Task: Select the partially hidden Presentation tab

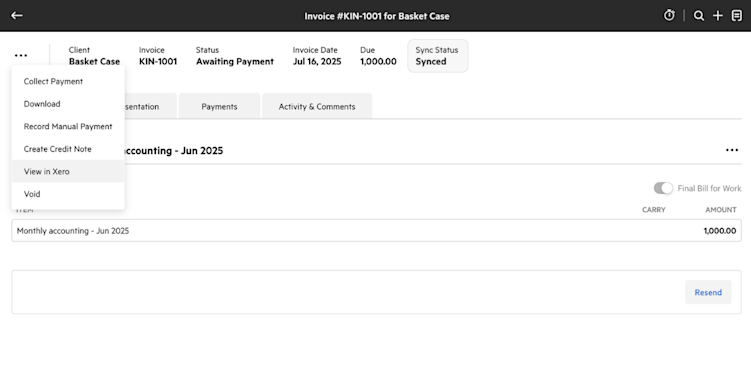Action: 150,106
